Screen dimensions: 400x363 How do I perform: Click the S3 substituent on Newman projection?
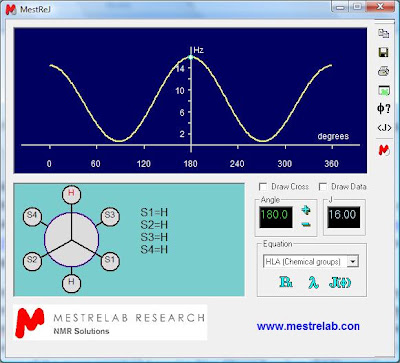(x=110, y=216)
